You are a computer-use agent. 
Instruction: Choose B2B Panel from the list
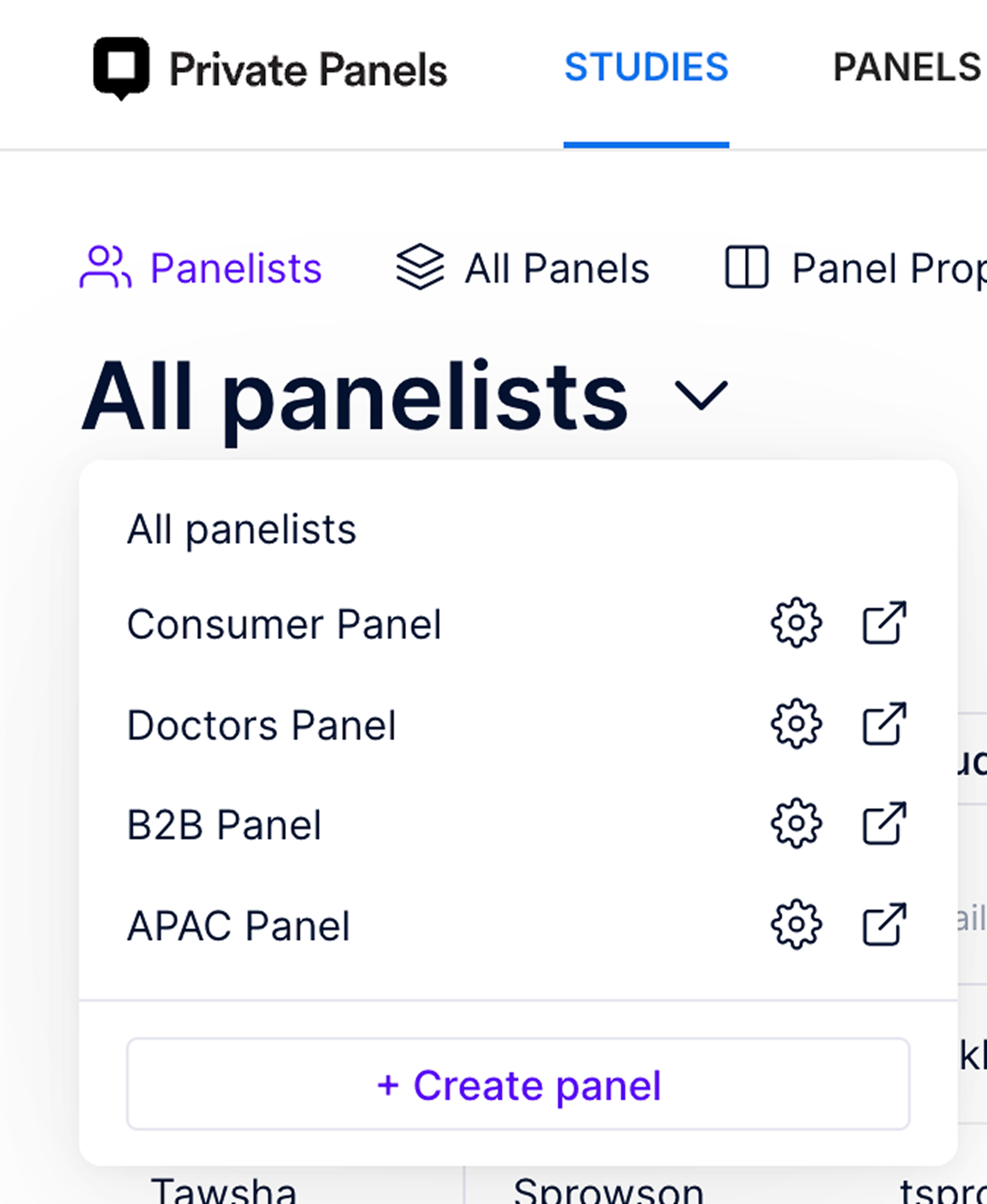[223, 825]
